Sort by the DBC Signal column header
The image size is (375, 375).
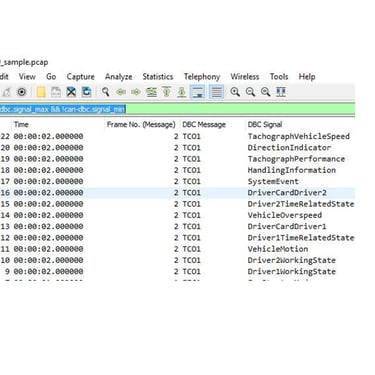265,125
